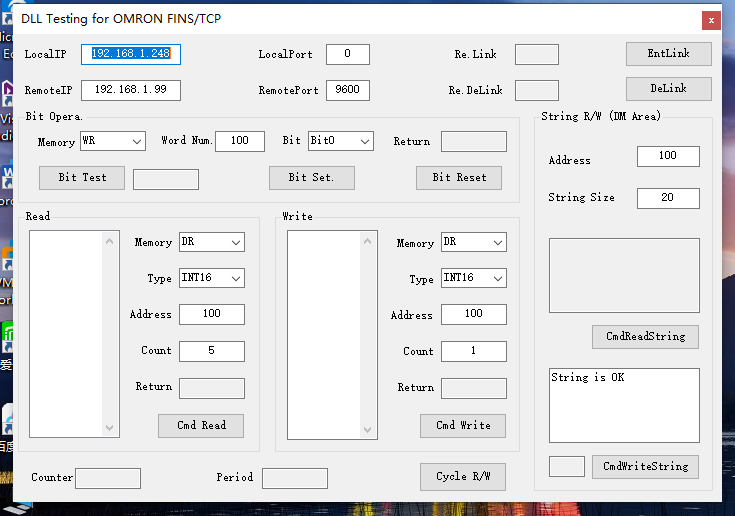Click the Write list scroll up arrow

368,241
